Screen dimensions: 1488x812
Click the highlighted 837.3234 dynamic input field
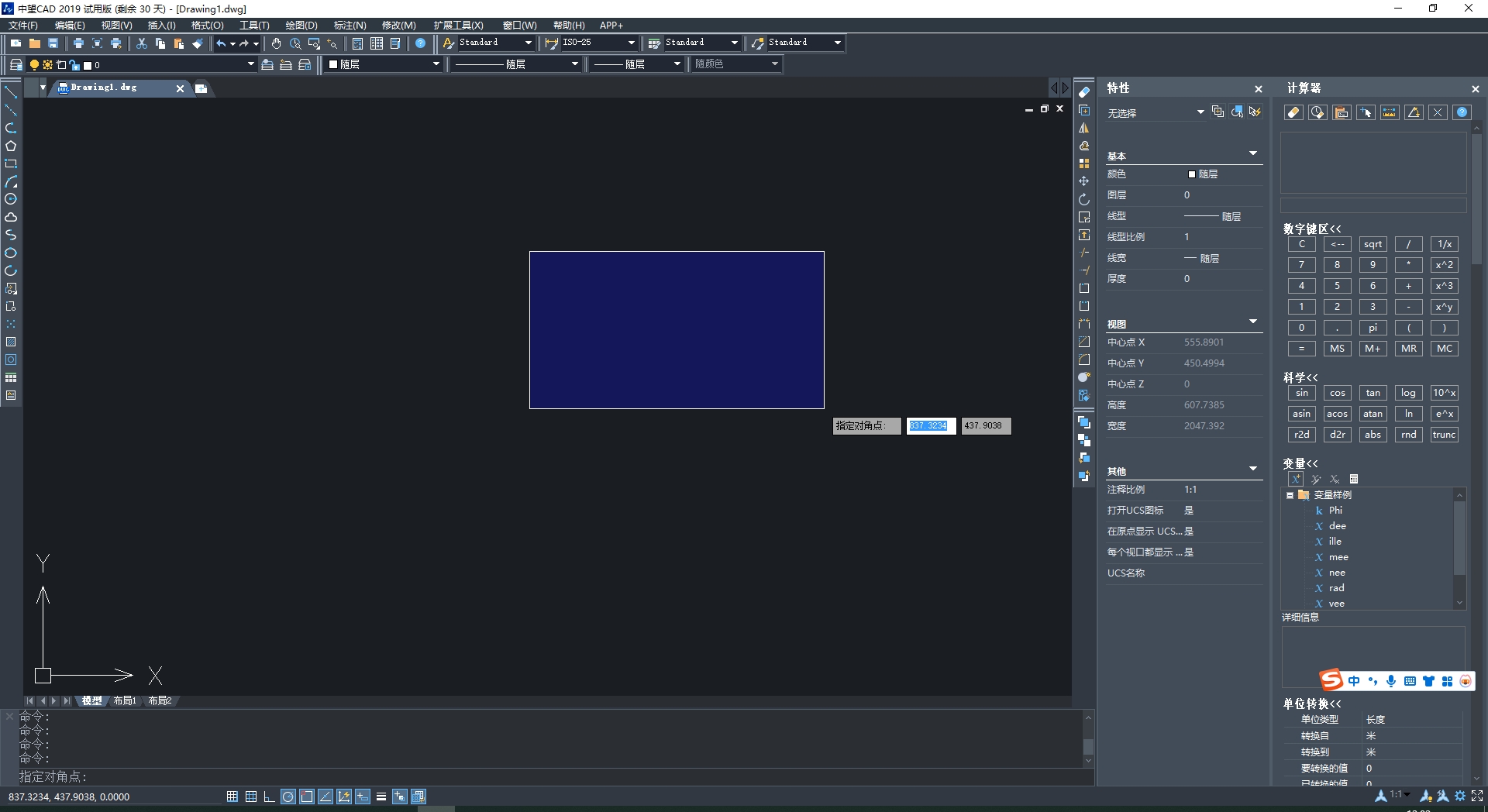point(931,425)
